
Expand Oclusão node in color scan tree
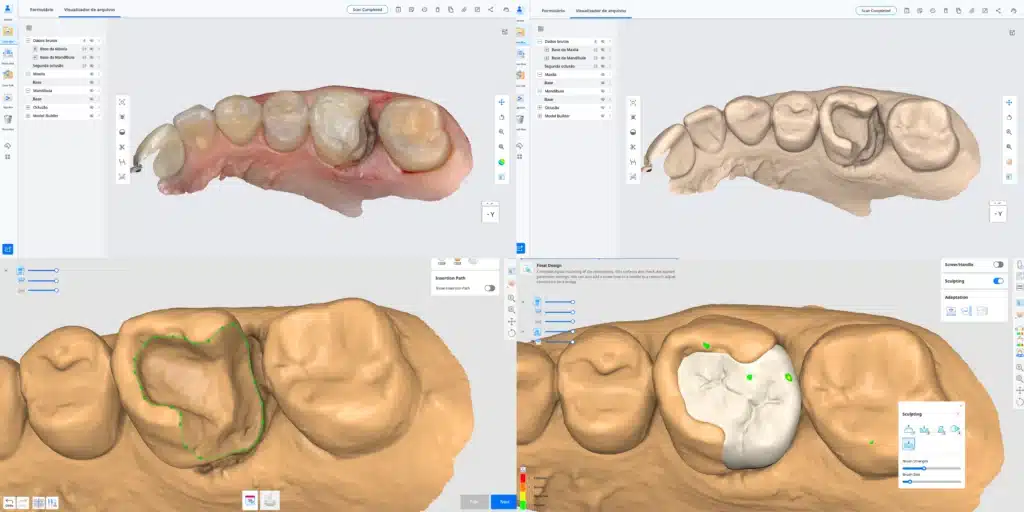click(28, 107)
